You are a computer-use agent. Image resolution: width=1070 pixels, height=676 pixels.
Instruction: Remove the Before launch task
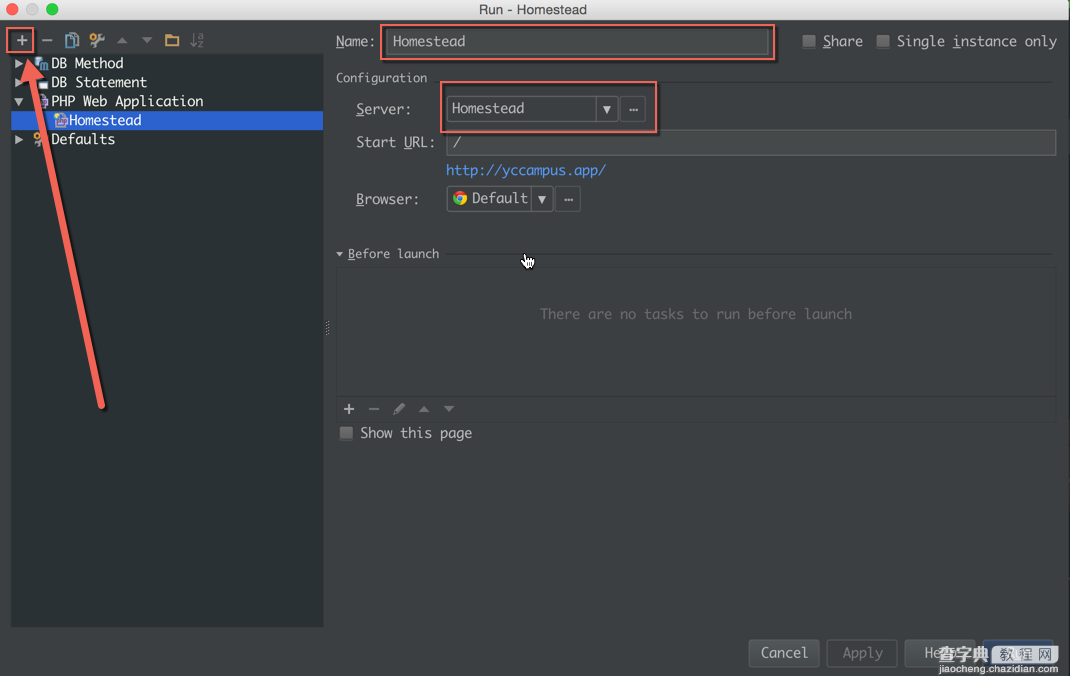(374, 409)
